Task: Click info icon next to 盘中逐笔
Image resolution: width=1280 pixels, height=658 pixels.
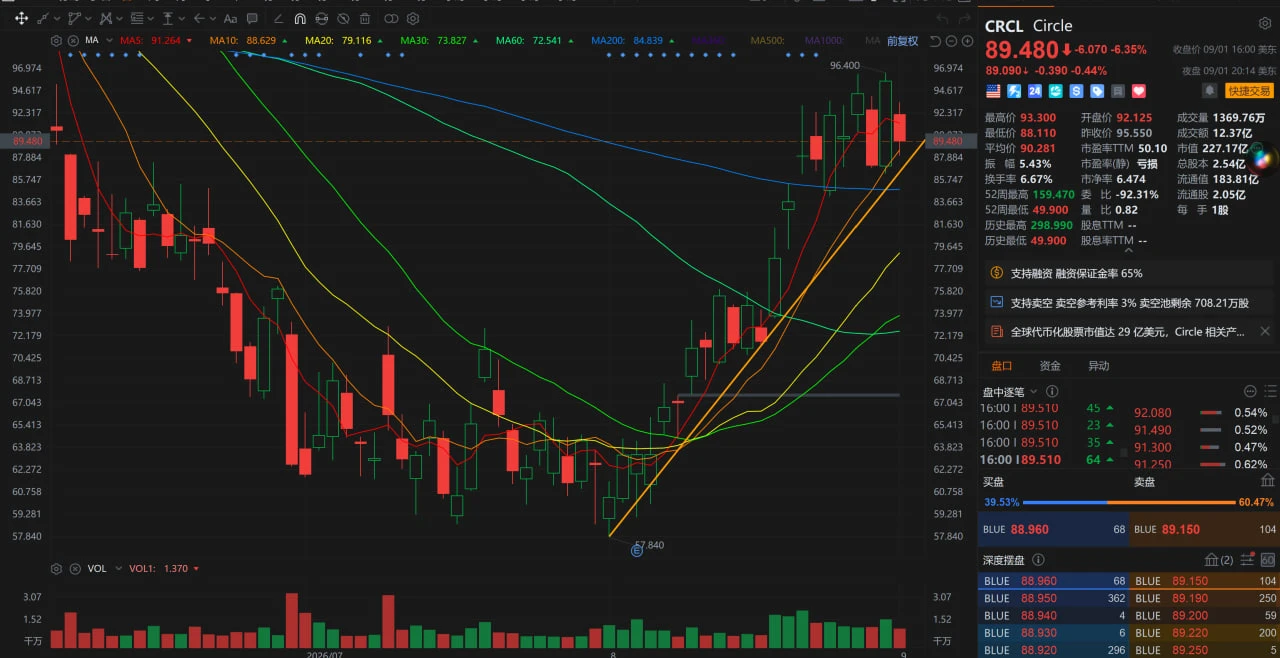Action: (1052, 392)
